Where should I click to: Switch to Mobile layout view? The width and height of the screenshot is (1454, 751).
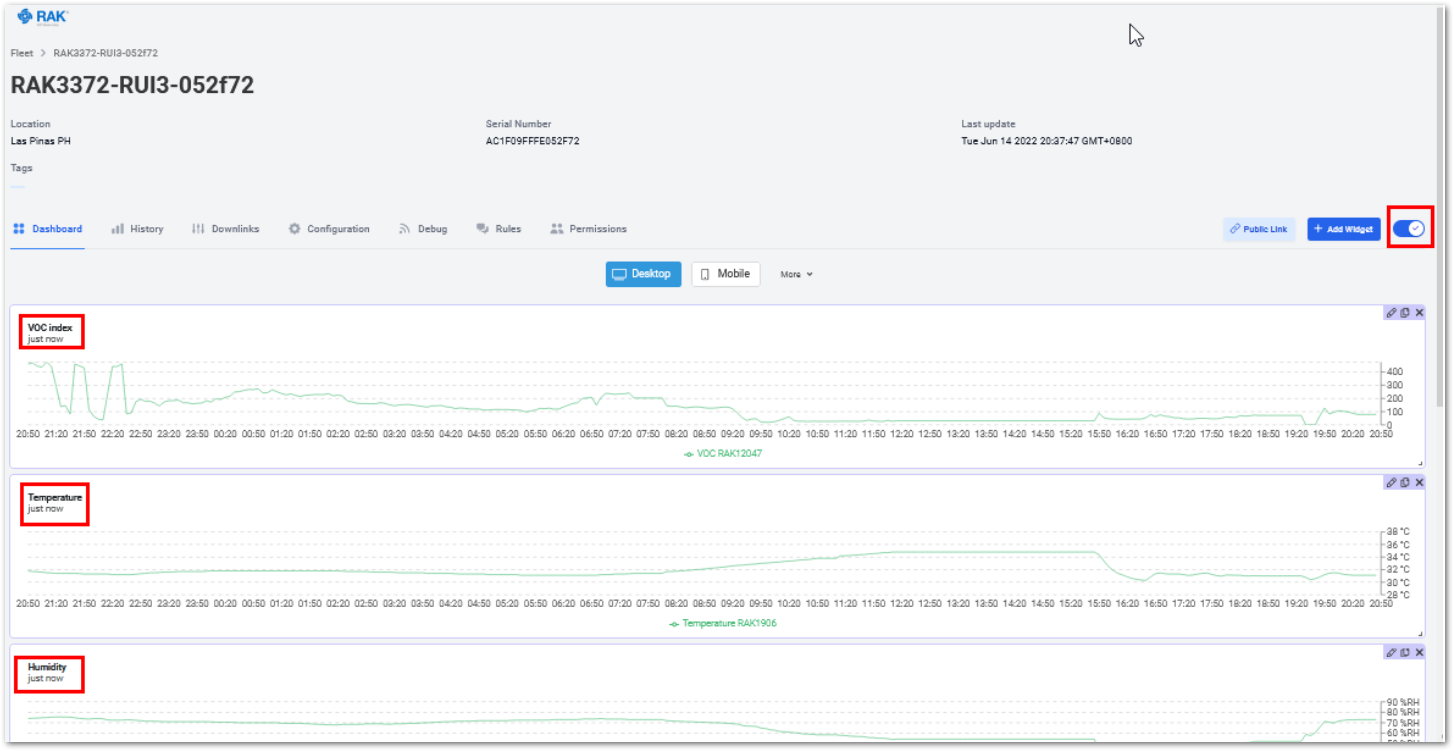726,274
